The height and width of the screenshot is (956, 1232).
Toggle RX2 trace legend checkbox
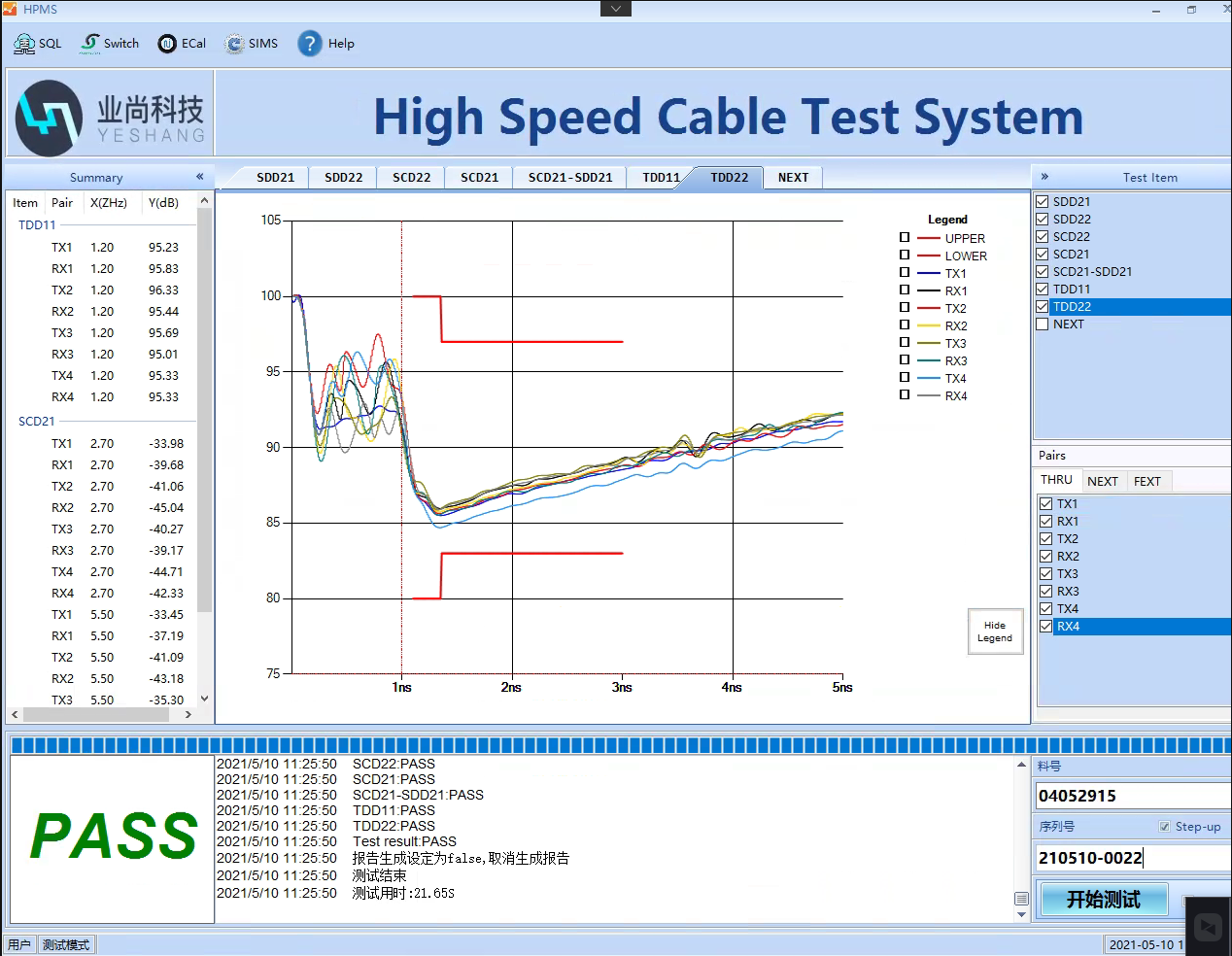click(905, 324)
